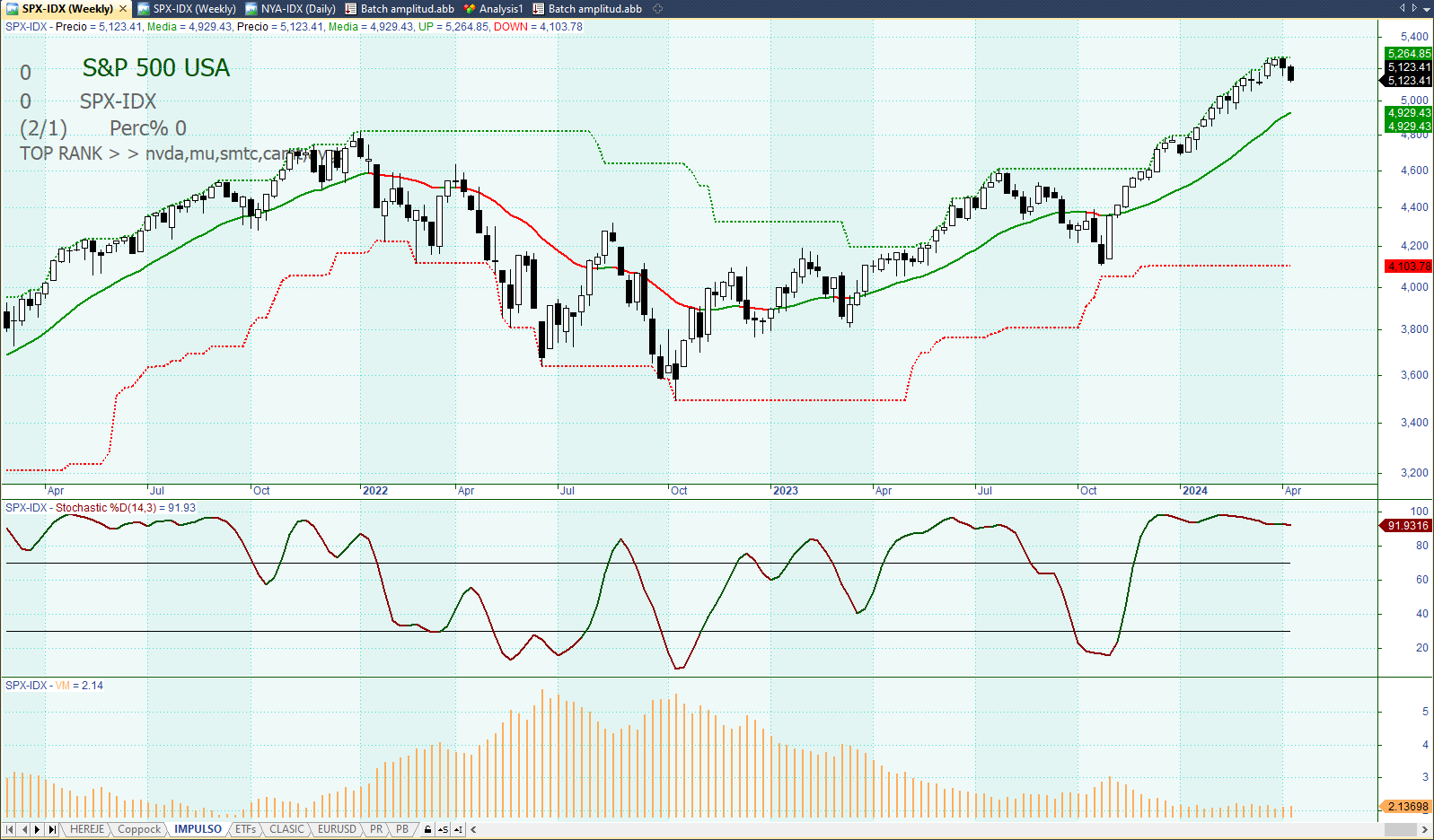Select the Coppock sheet tab
The height and width of the screenshot is (840, 1434).
click(139, 830)
